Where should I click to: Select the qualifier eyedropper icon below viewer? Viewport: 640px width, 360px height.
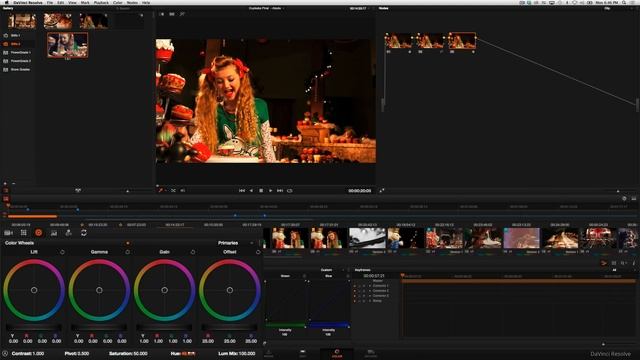pyautogui.click(x=161, y=190)
